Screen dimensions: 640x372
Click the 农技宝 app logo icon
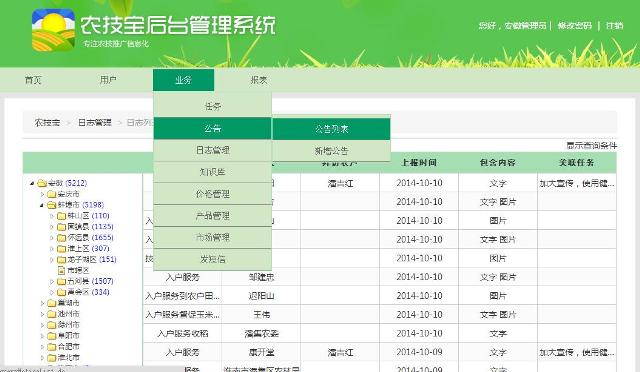(x=53, y=30)
